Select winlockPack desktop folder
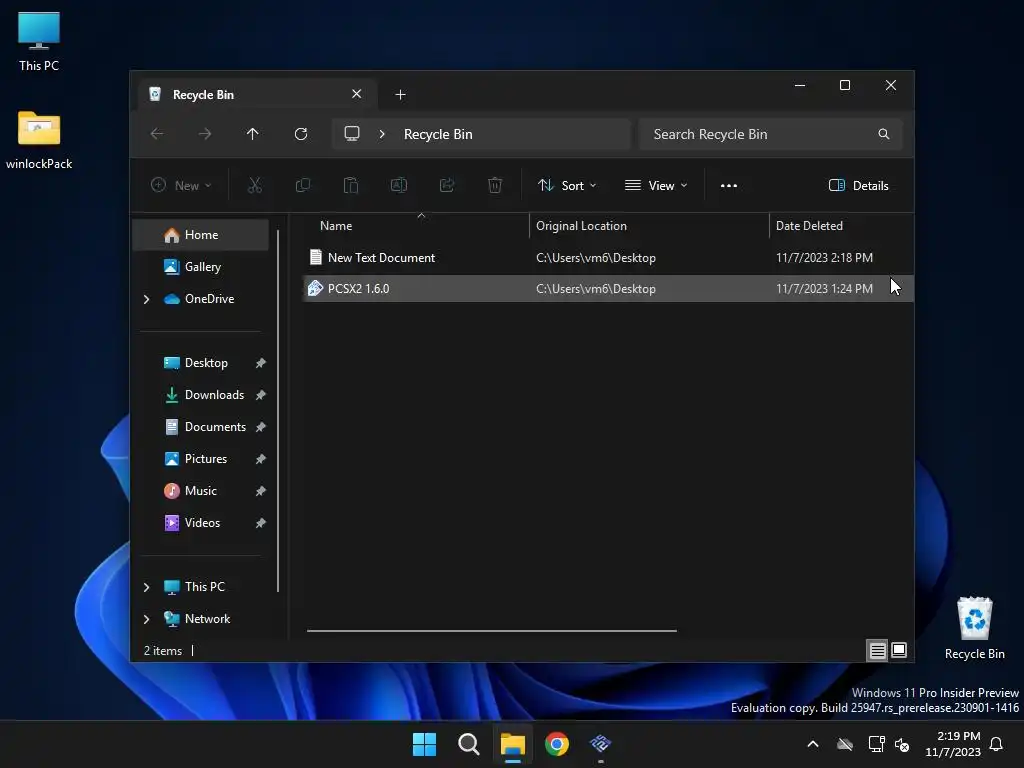The image size is (1024, 768). tap(39, 140)
